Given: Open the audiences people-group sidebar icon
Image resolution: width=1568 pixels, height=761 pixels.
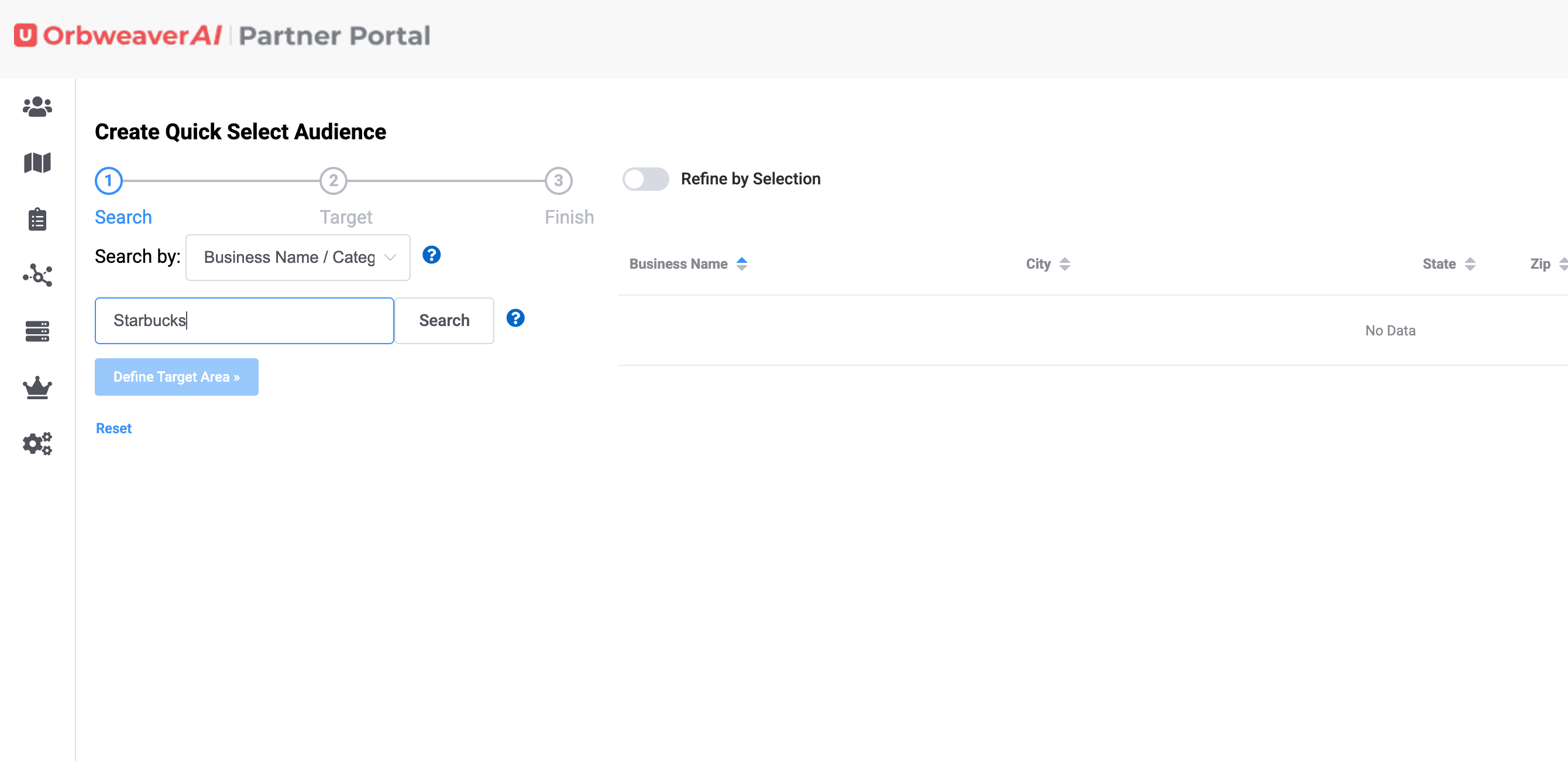Looking at the screenshot, I should click(x=37, y=107).
